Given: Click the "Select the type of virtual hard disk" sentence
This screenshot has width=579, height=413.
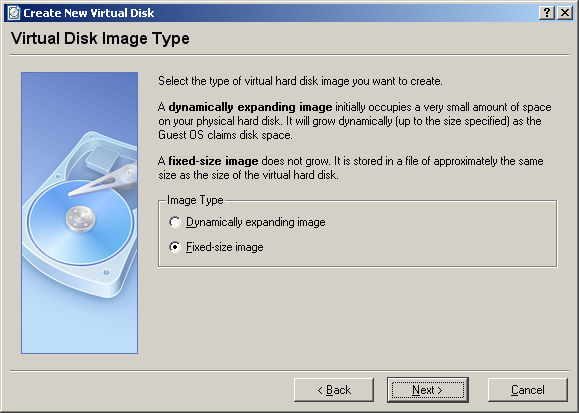Looking at the screenshot, I should pos(300,81).
